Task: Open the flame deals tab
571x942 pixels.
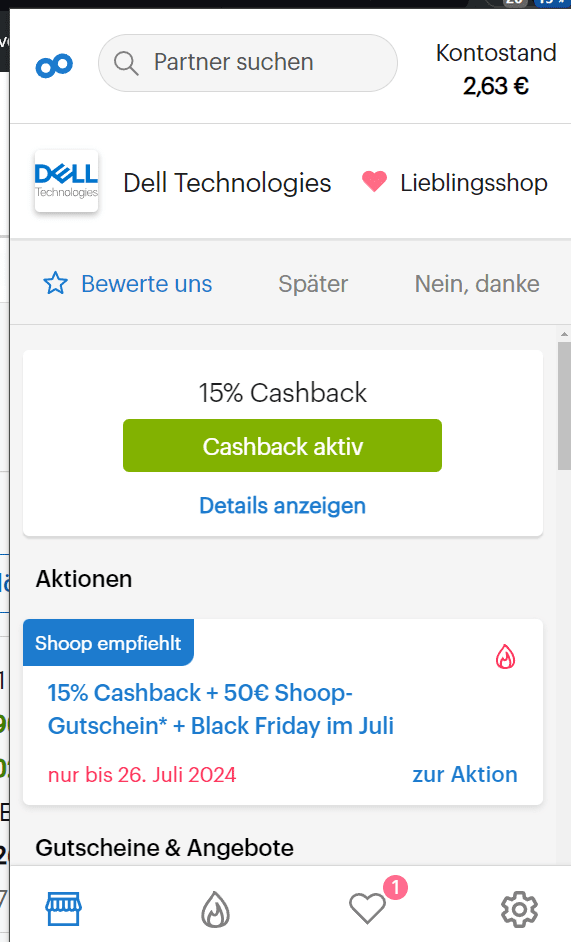Action: (x=215, y=909)
